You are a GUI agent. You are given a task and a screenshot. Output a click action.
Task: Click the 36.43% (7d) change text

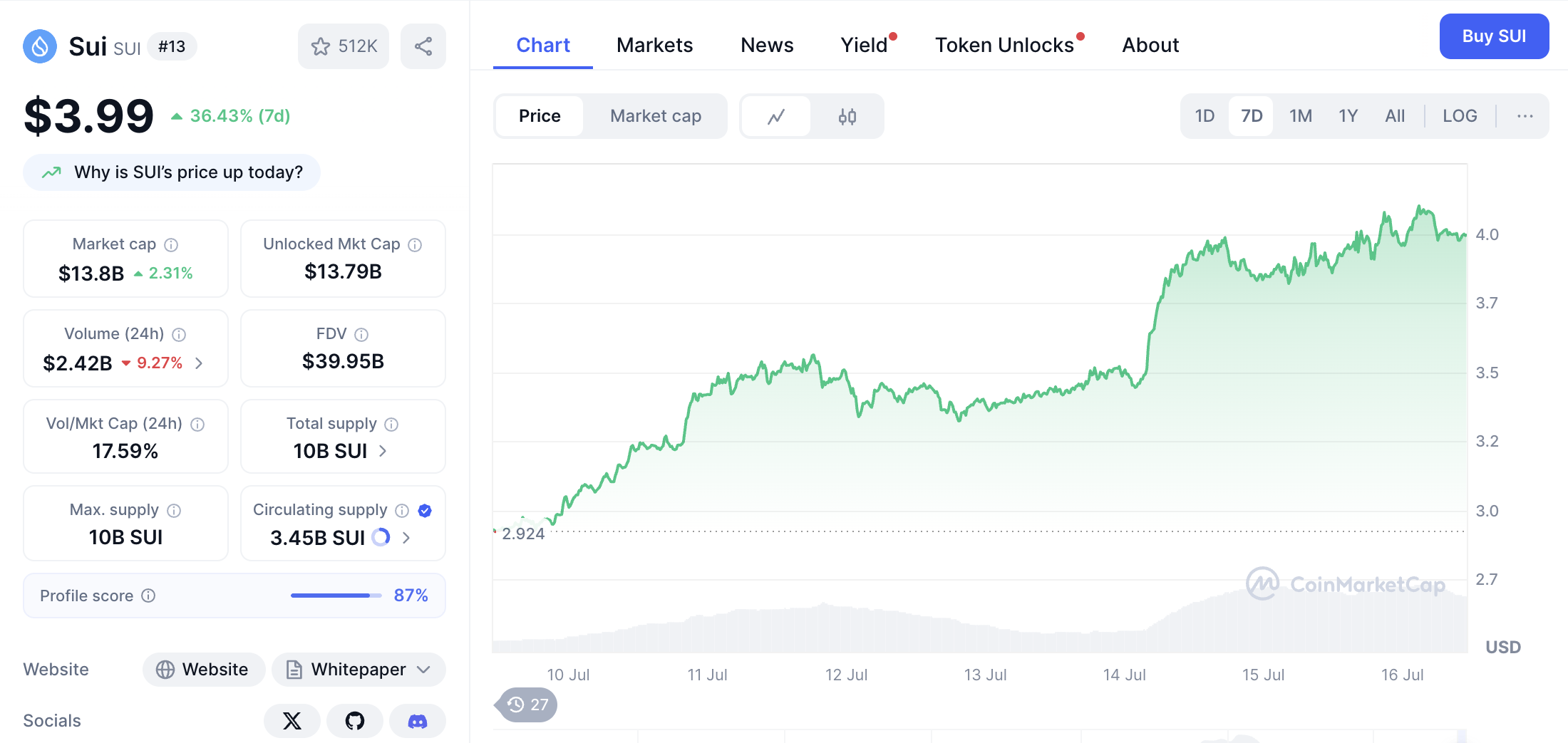click(x=240, y=116)
